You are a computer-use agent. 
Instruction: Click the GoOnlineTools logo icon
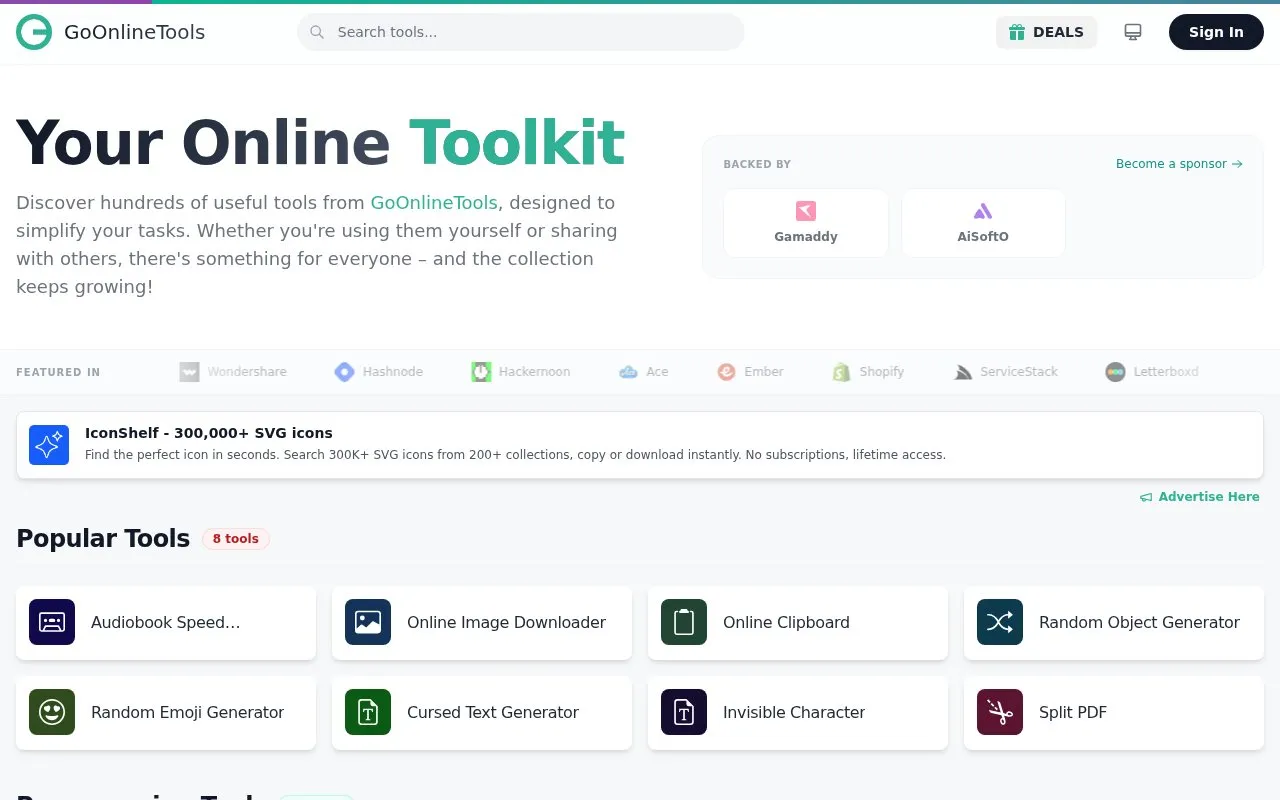point(34,32)
